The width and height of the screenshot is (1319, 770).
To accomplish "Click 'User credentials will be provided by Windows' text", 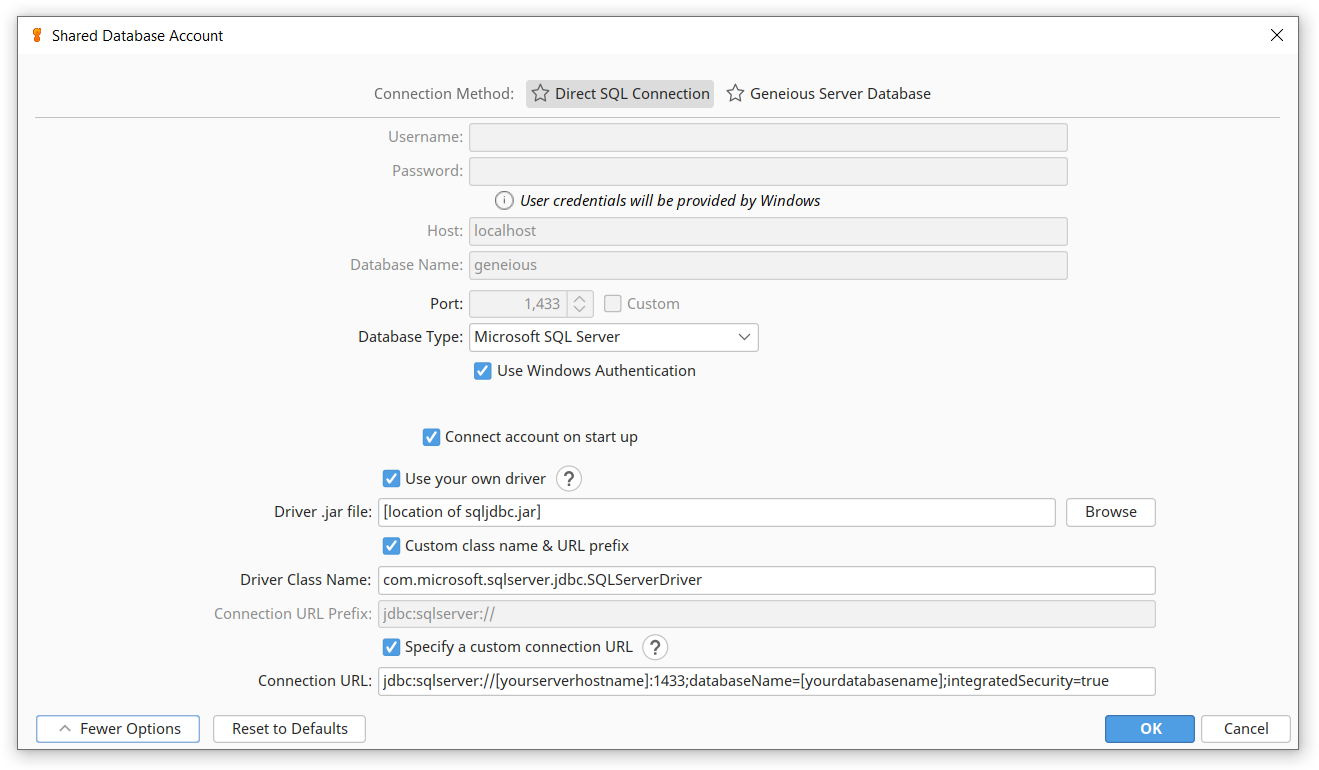I will [670, 201].
